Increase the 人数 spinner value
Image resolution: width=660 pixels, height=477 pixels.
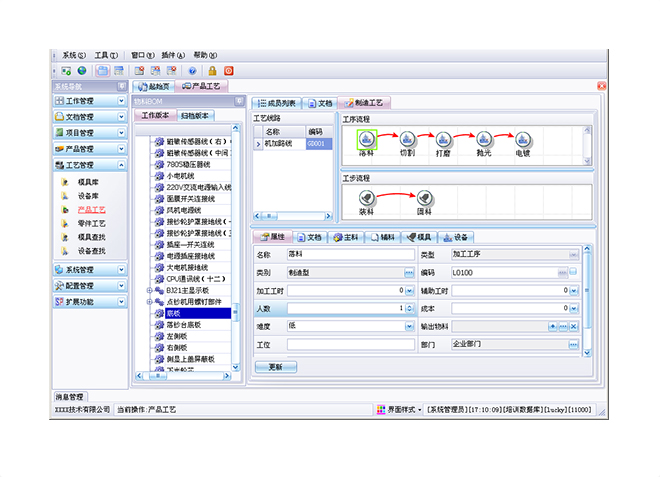[x=410, y=305]
